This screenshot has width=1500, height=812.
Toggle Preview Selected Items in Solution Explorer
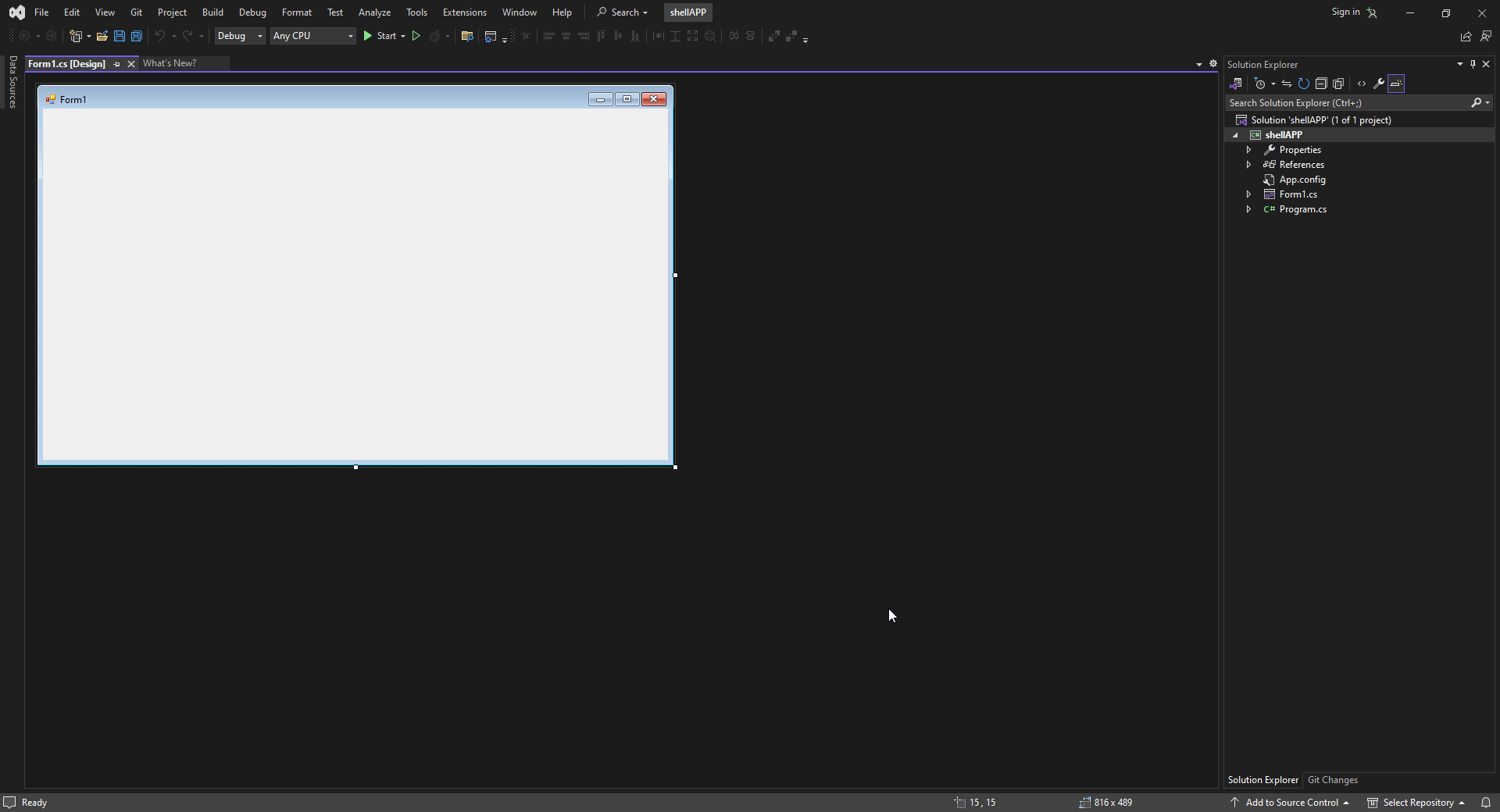click(1396, 84)
